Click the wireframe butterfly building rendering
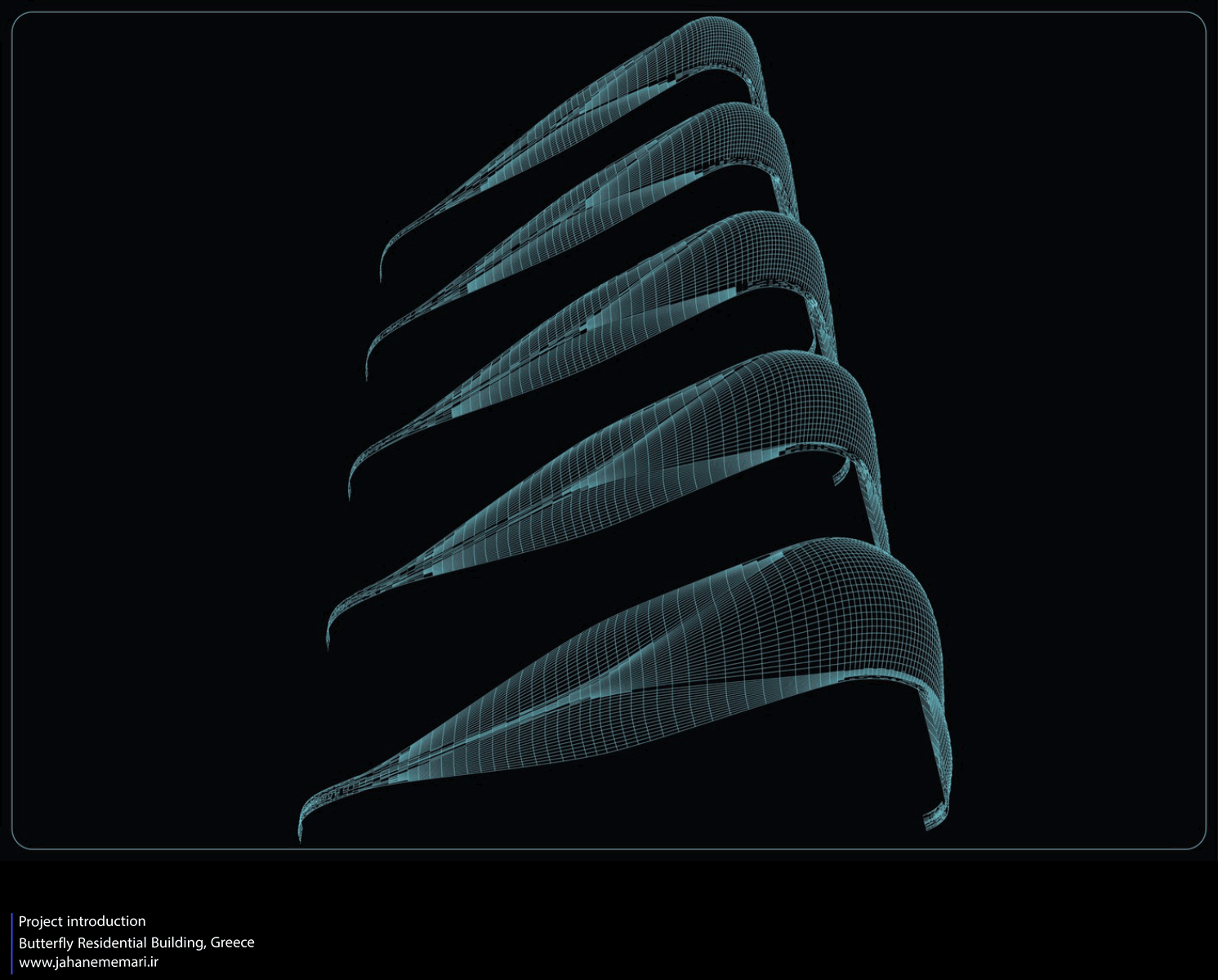Image resolution: width=1218 pixels, height=980 pixels. point(625,430)
